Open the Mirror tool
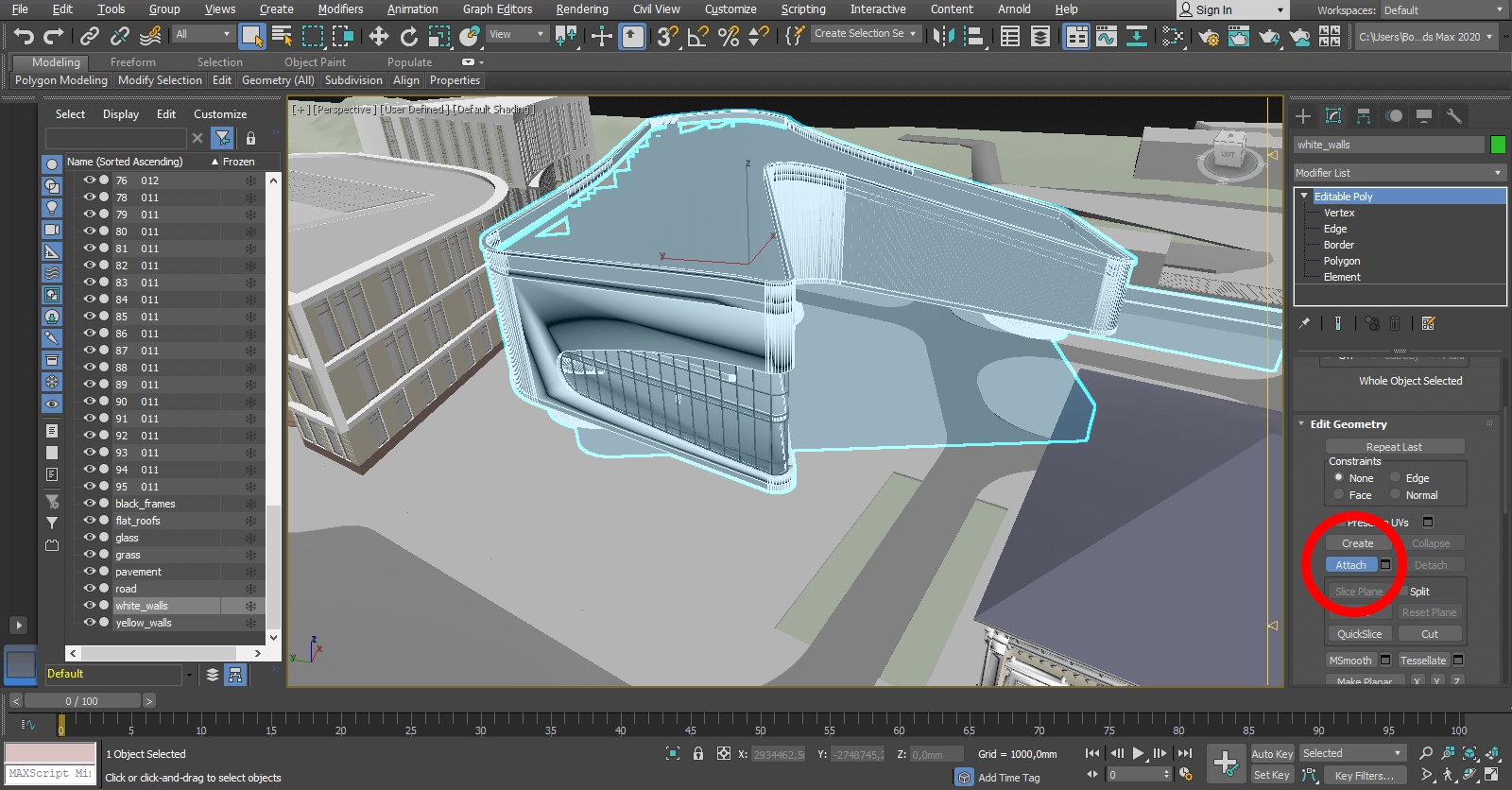Viewport: 1512px width, 790px height. tap(942, 36)
